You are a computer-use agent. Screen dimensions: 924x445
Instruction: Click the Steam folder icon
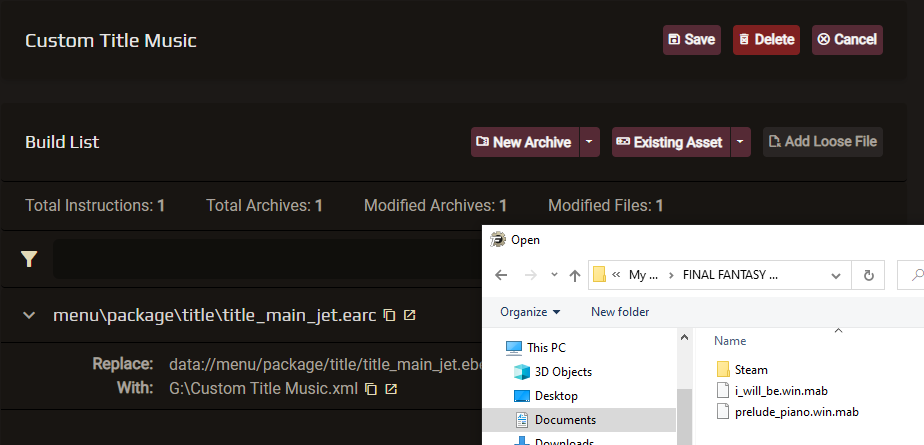coord(724,370)
